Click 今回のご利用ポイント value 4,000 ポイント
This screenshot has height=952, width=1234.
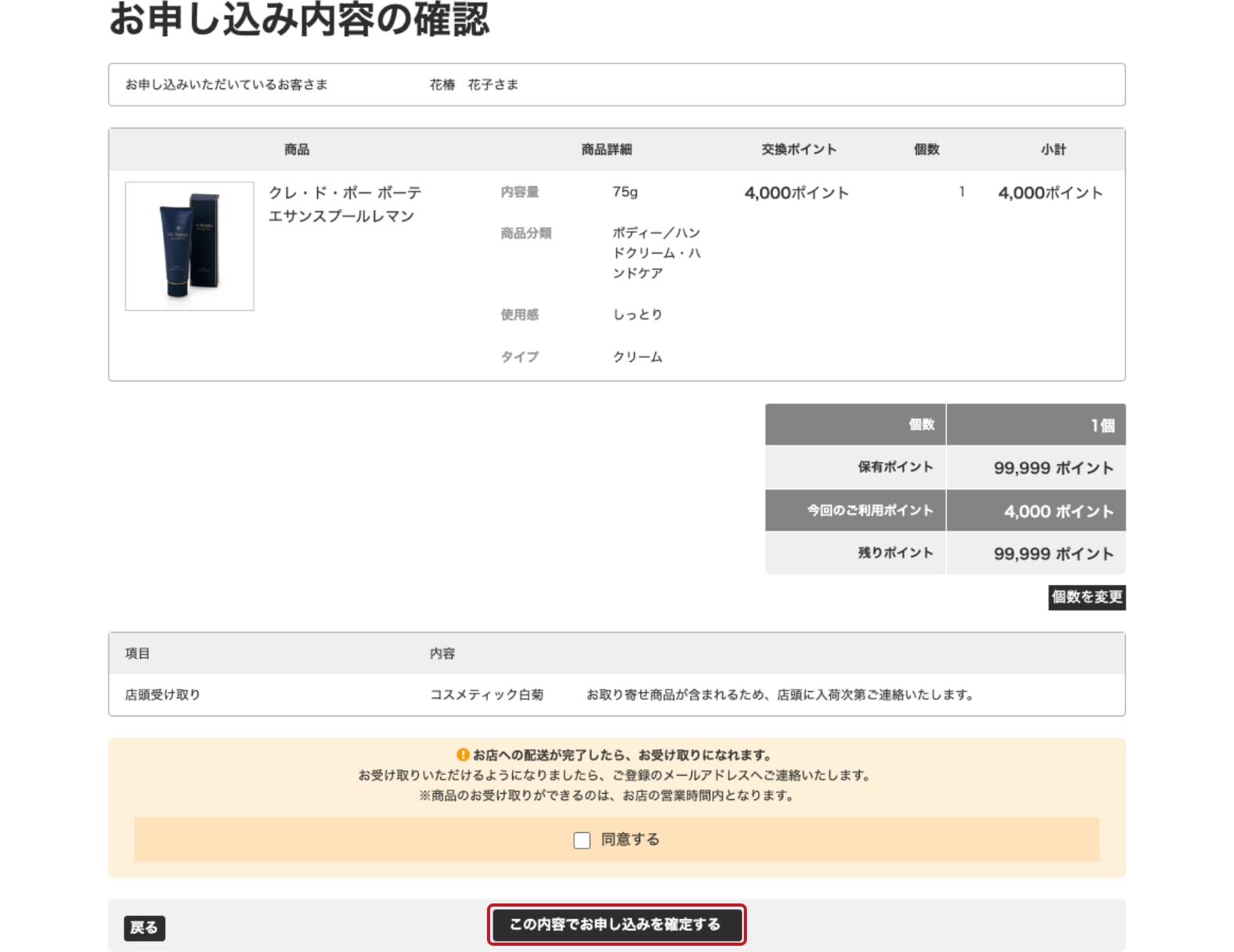1059,511
